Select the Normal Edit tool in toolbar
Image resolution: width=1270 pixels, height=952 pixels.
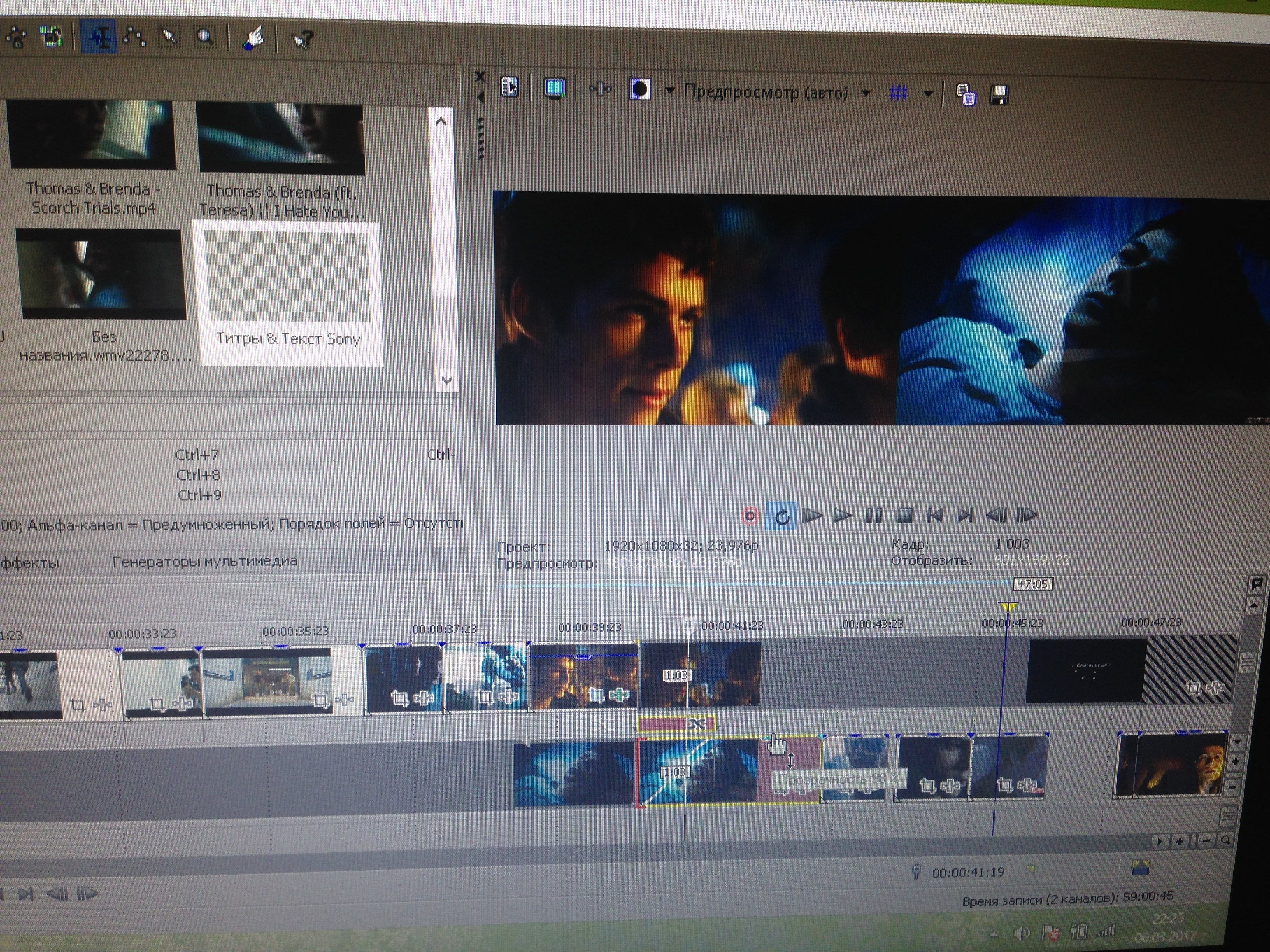tap(99, 37)
